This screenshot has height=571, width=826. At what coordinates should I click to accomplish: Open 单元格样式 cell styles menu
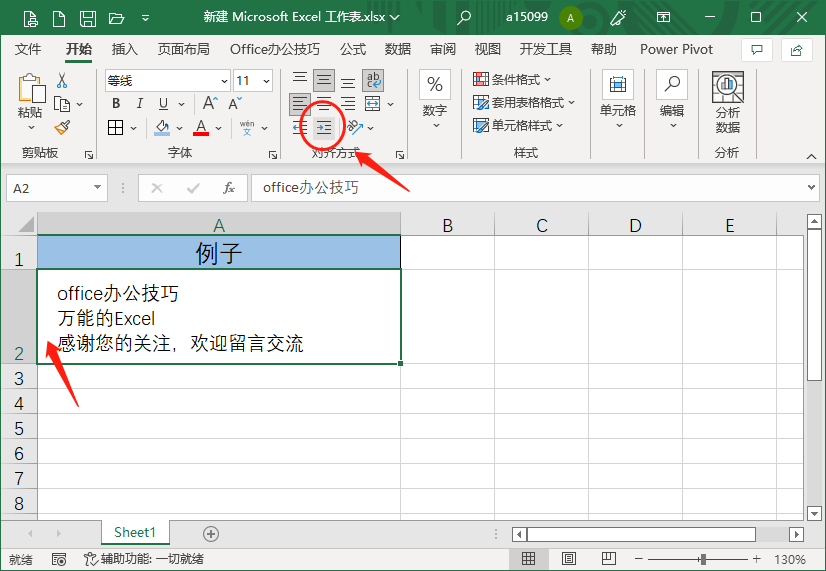[518, 126]
